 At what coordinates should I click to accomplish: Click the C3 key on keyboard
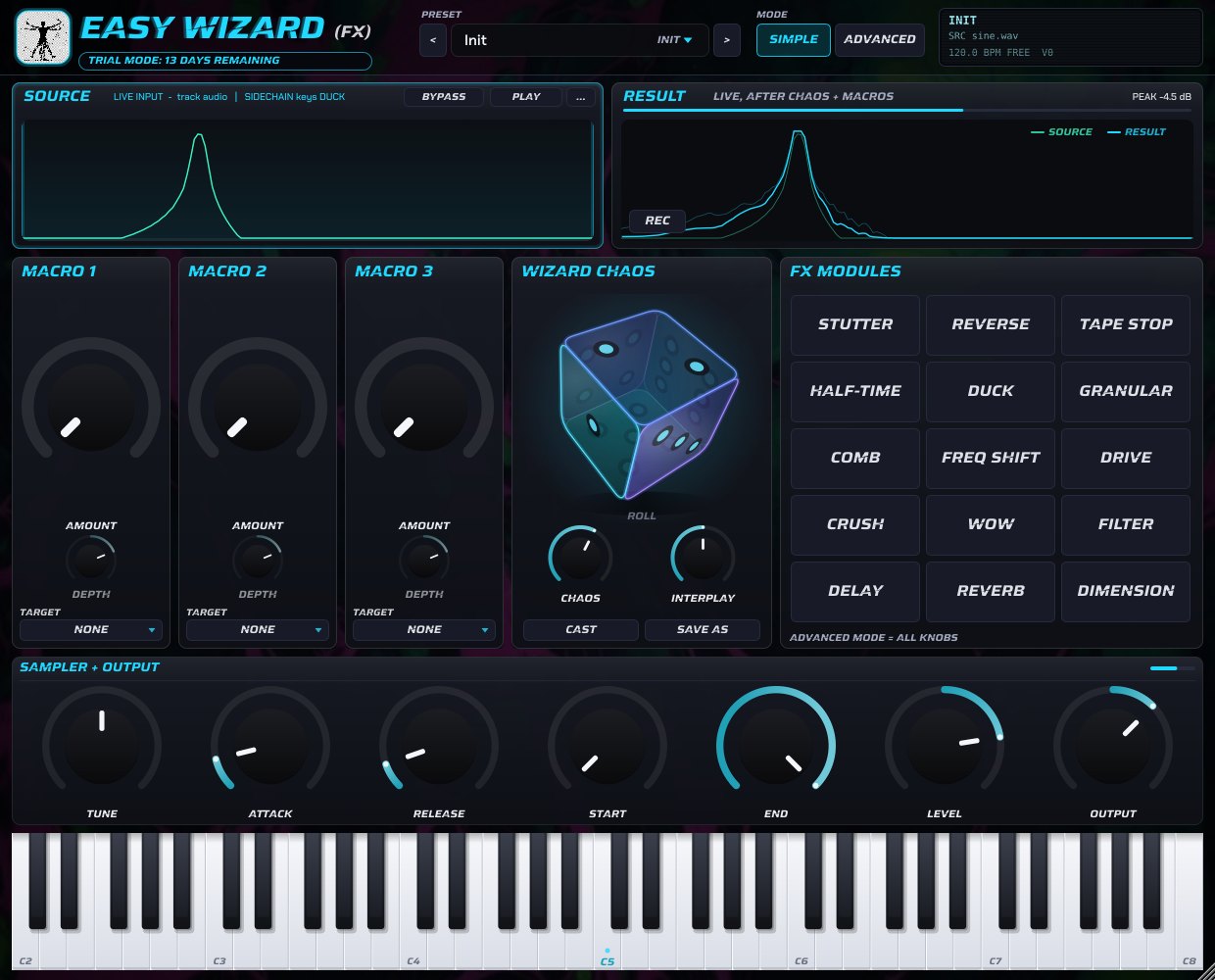click(x=219, y=951)
